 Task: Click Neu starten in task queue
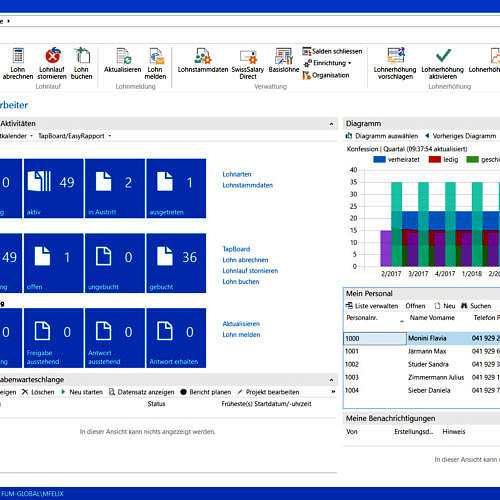point(82,392)
